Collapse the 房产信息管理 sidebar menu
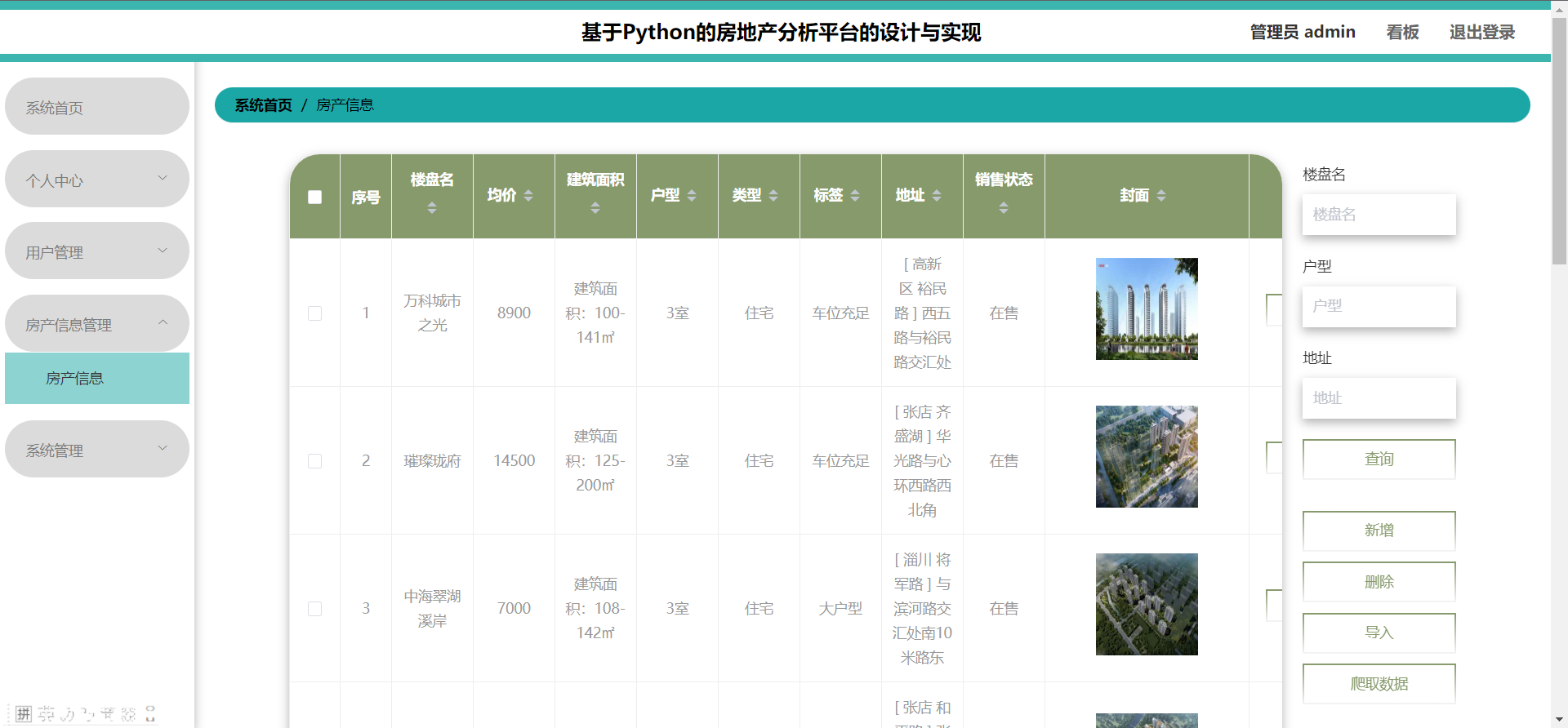Image resolution: width=1568 pixels, height=728 pixels. pyautogui.click(x=97, y=324)
